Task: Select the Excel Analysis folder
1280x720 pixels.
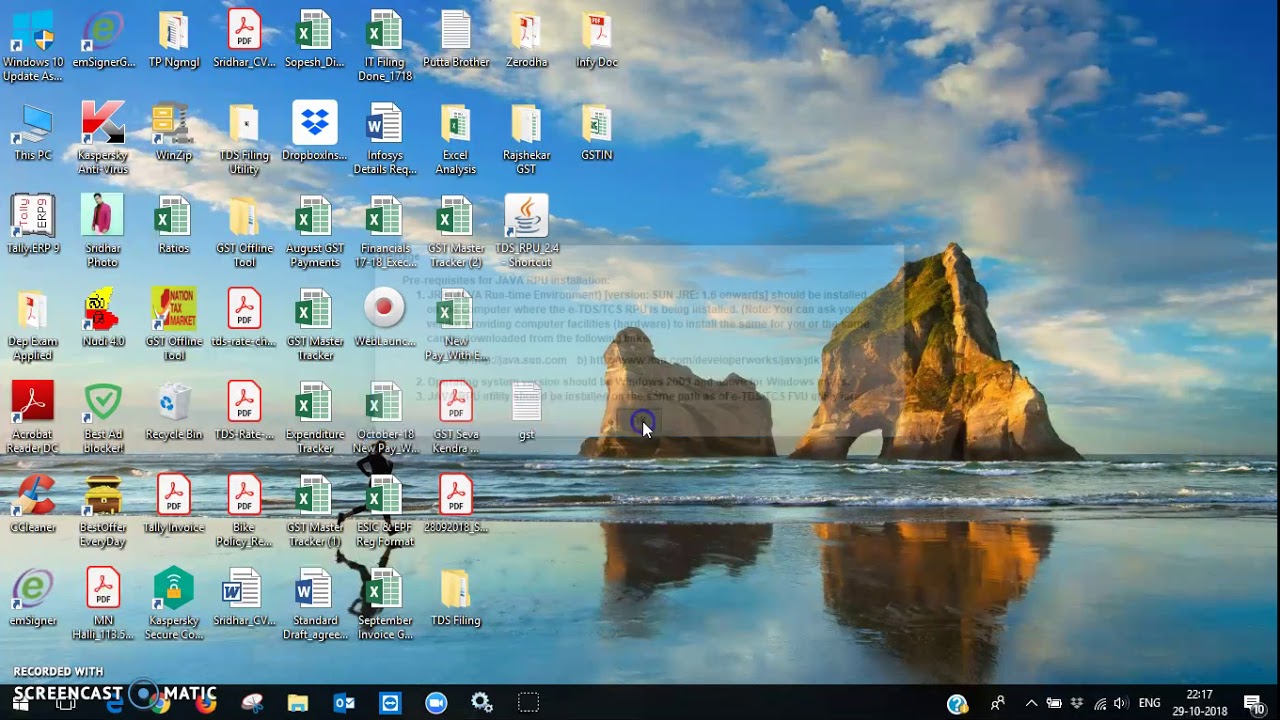Action: pyautogui.click(x=455, y=138)
